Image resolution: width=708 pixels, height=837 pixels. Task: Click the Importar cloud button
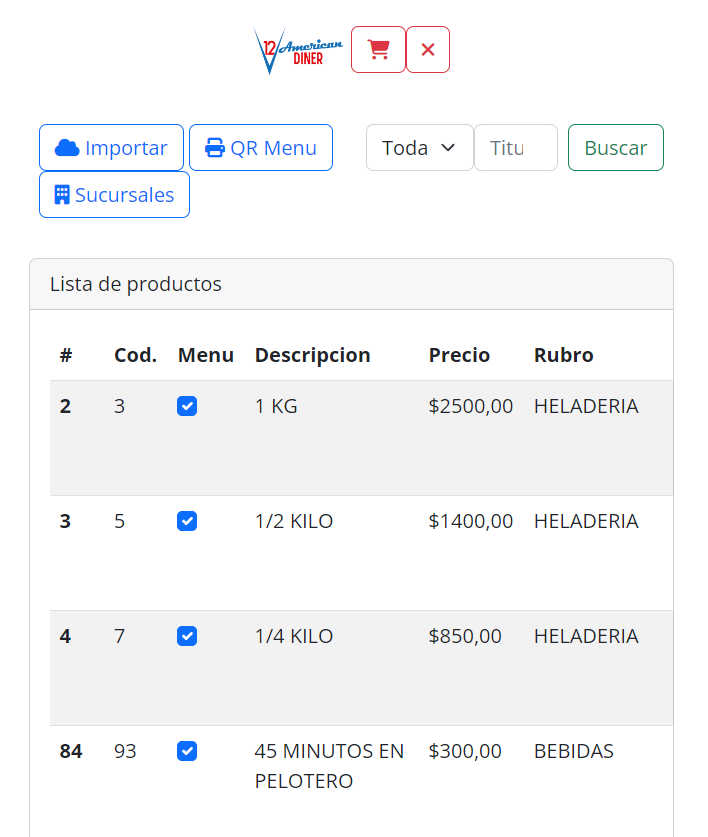click(x=111, y=148)
